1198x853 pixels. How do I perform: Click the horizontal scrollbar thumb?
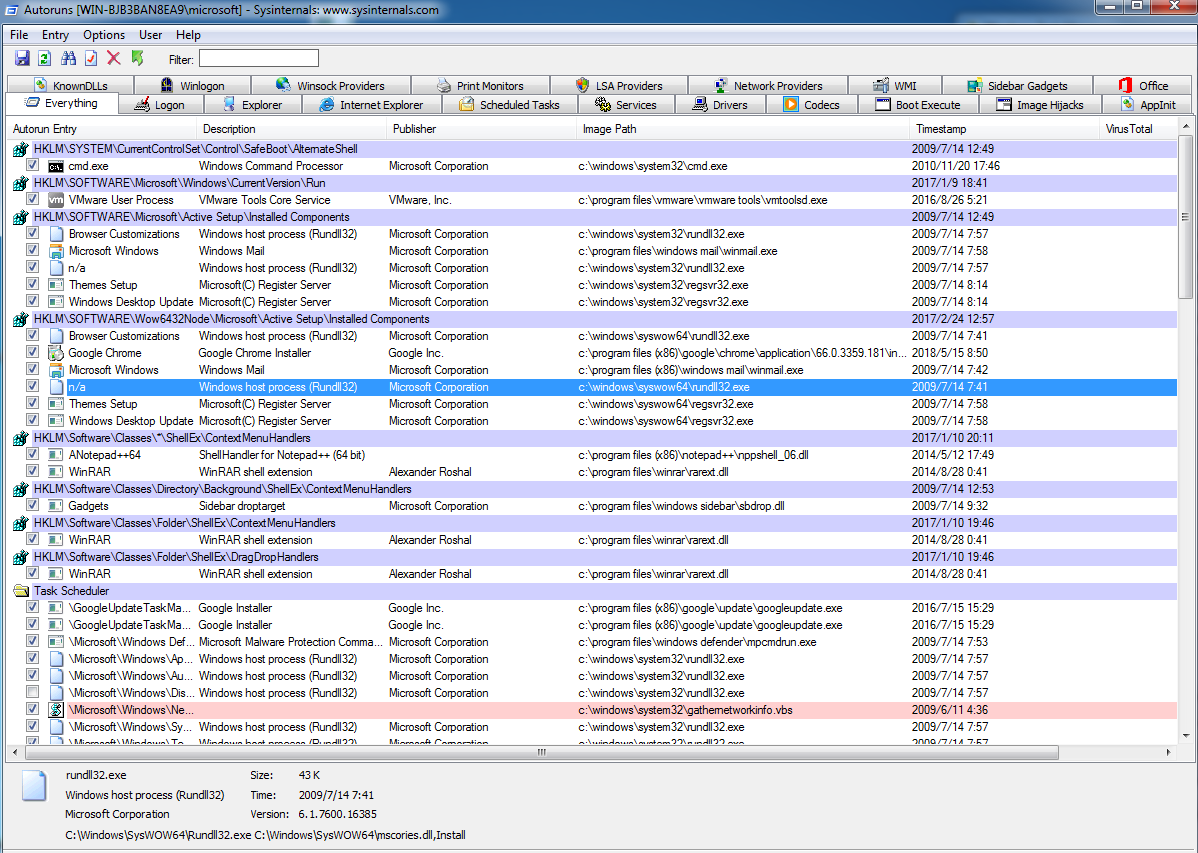pyautogui.click(x=540, y=753)
